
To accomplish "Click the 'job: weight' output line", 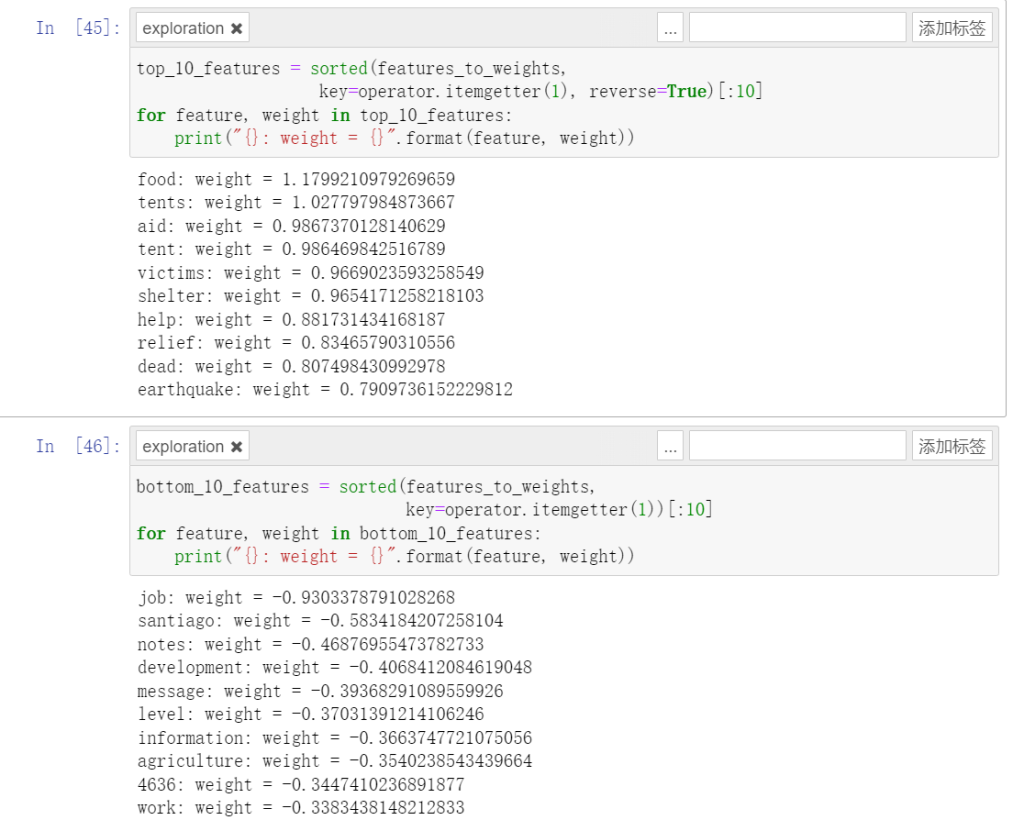I will coord(296,598).
